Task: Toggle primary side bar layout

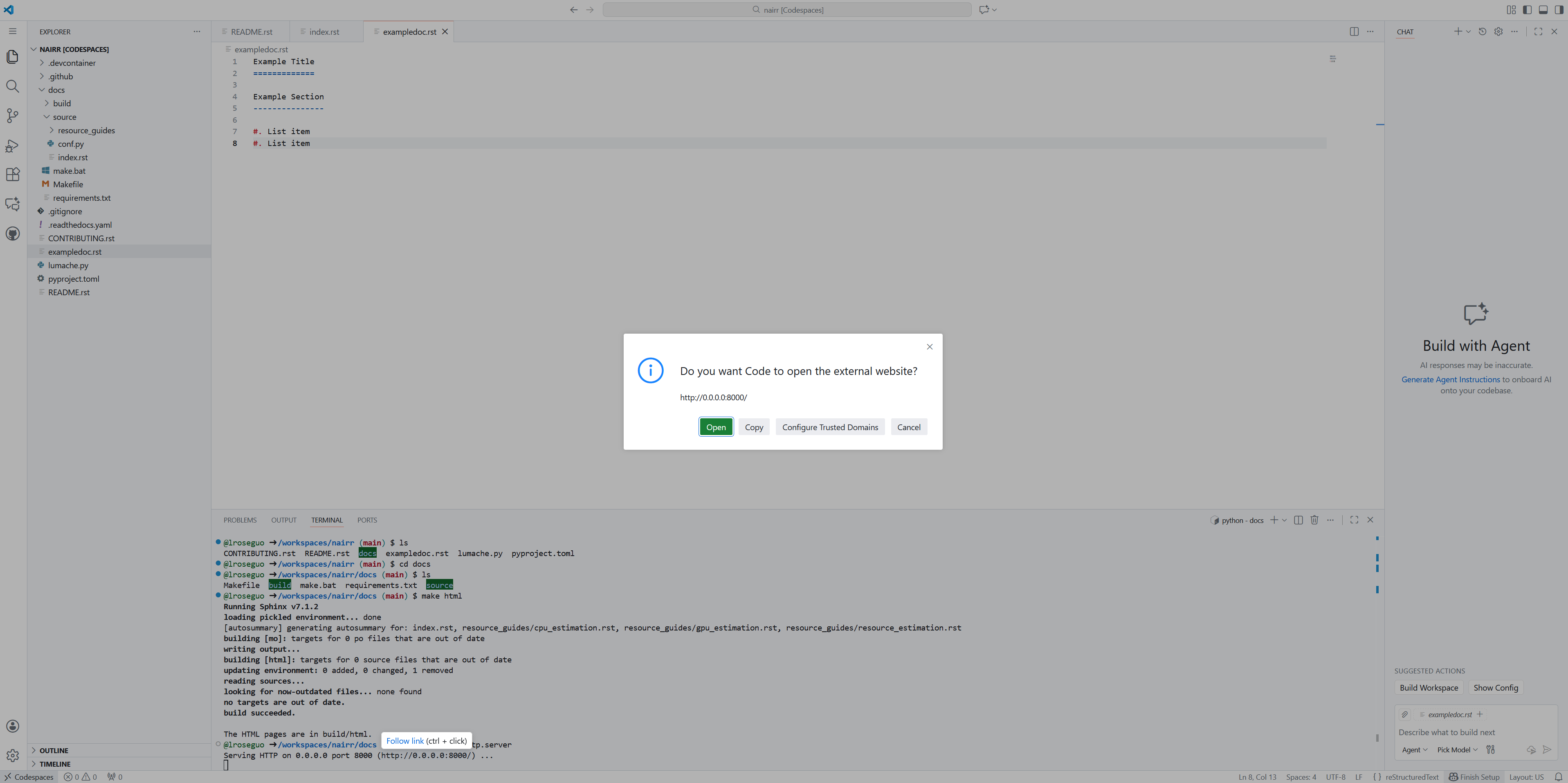Action: 1527,10
